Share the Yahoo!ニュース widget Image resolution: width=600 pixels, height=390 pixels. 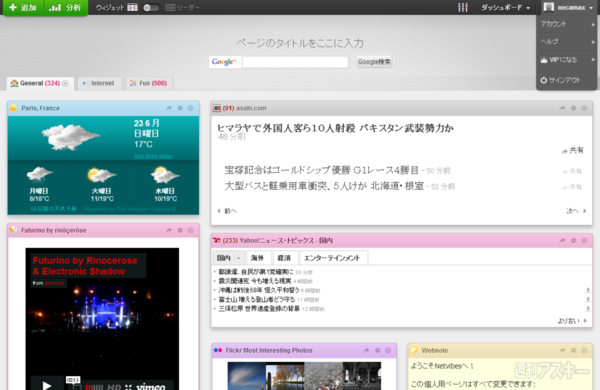coord(562,241)
